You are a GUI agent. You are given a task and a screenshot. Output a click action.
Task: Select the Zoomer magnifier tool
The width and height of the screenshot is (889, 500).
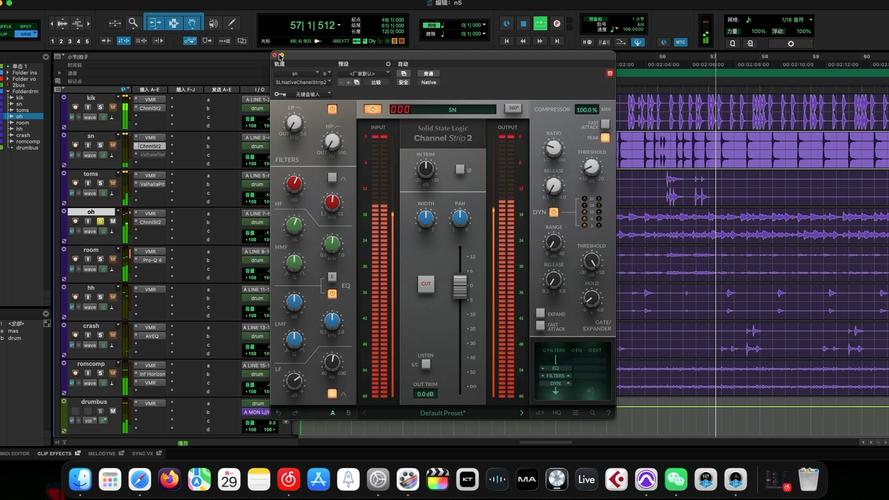pos(133,23)
